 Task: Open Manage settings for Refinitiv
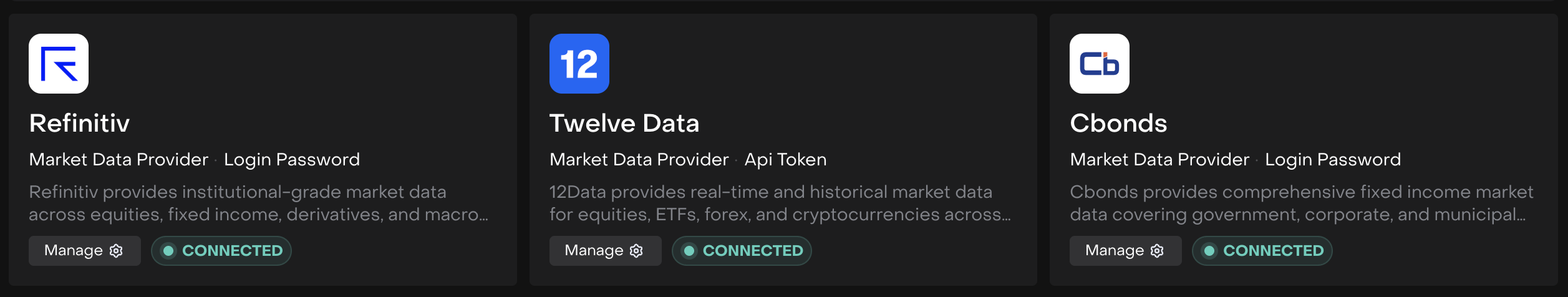[84, 251]
